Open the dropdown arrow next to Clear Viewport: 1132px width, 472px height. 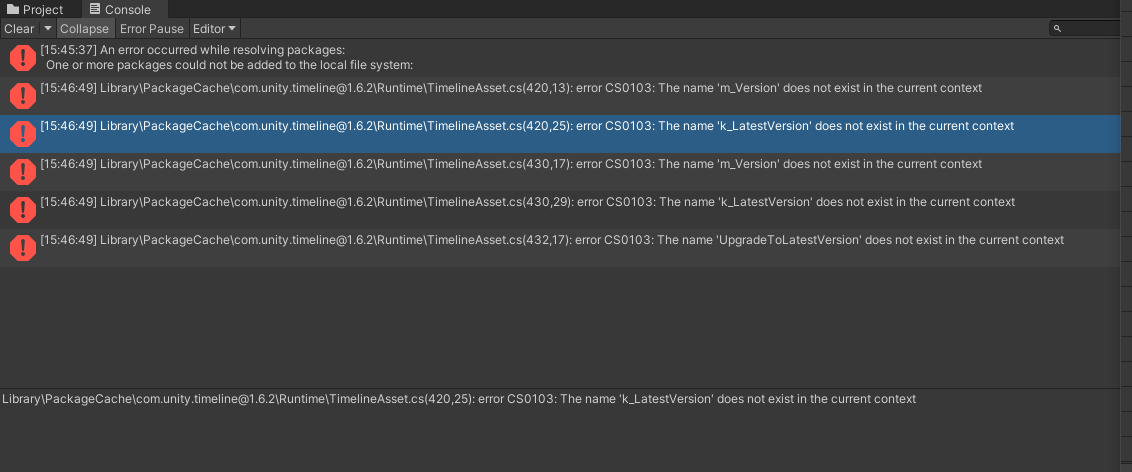[x=47, y=29]
